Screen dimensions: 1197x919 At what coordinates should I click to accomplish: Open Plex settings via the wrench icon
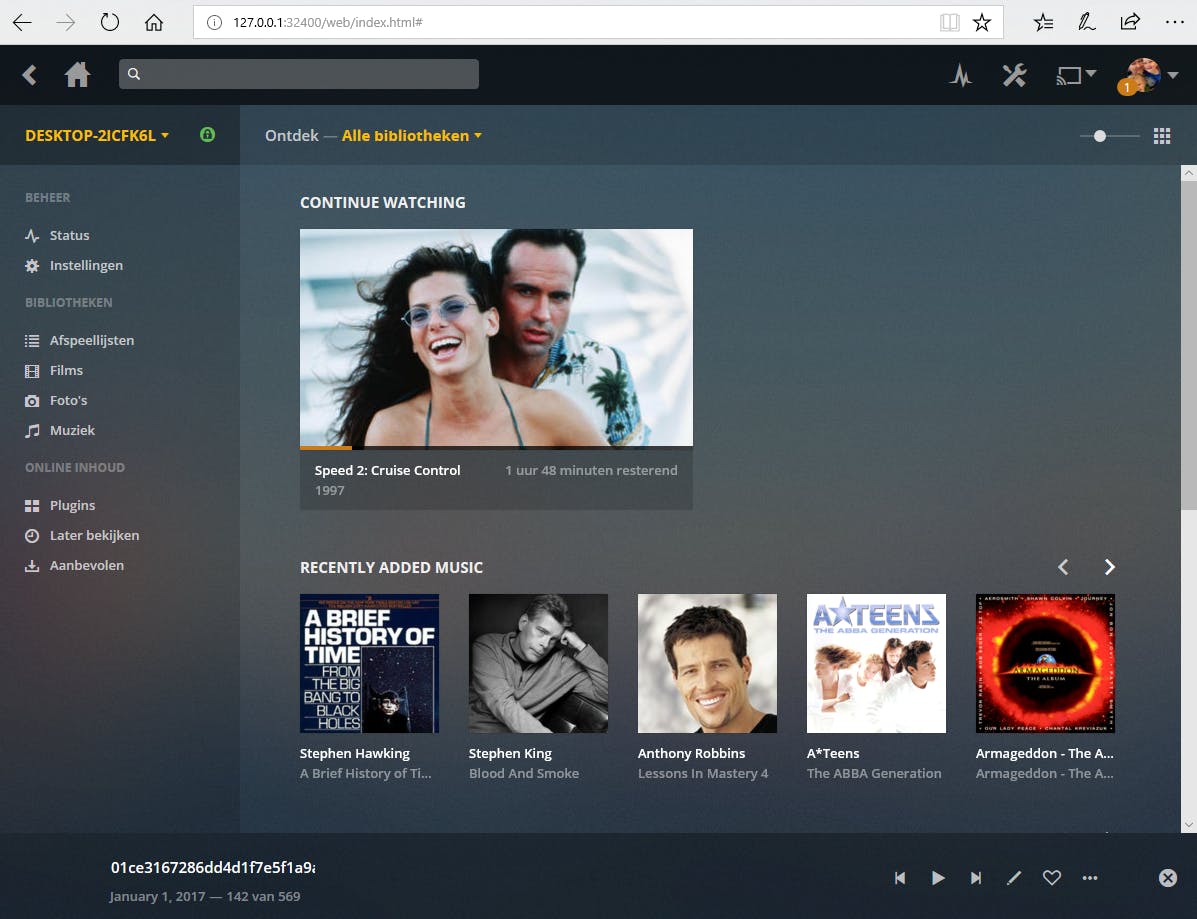pos(1014,75)
